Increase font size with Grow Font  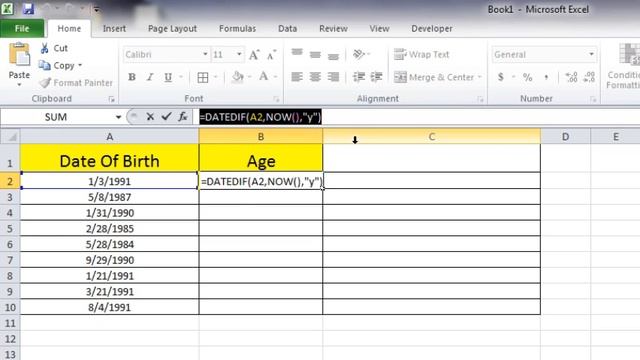point(254,55)
